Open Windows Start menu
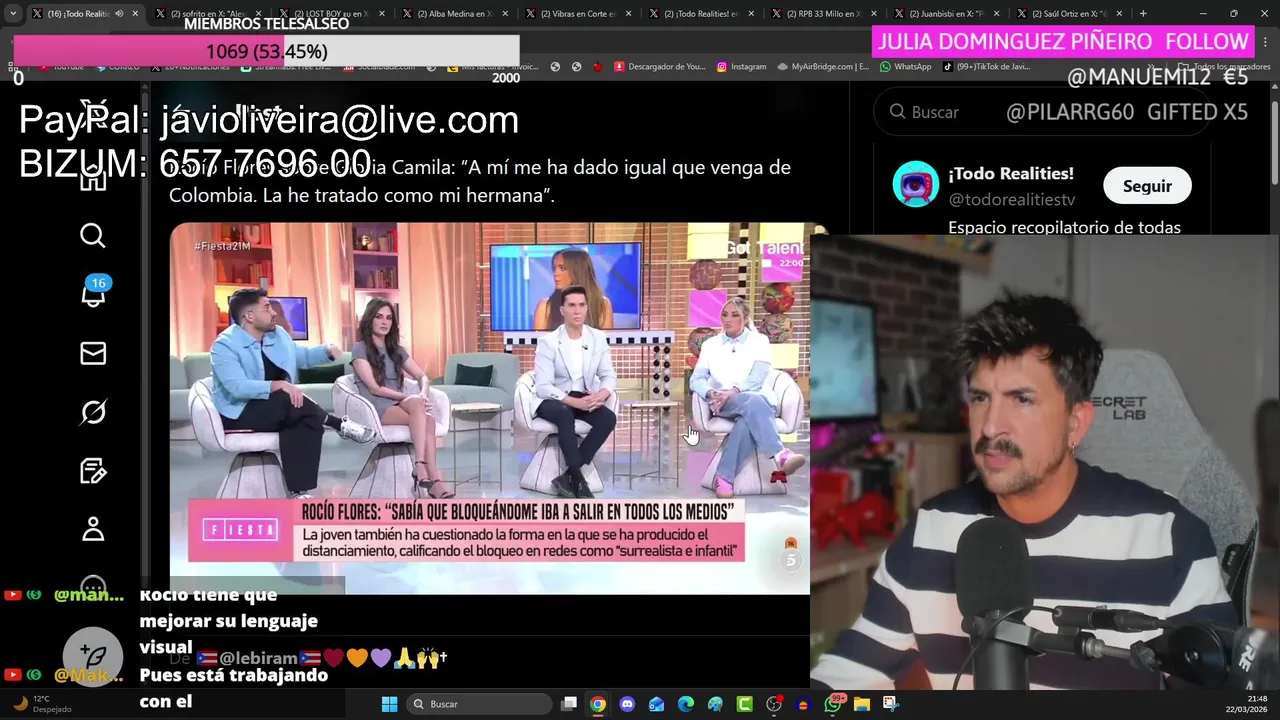The width and height of the screenshot is (1280, 720). (x=390, y=704)
